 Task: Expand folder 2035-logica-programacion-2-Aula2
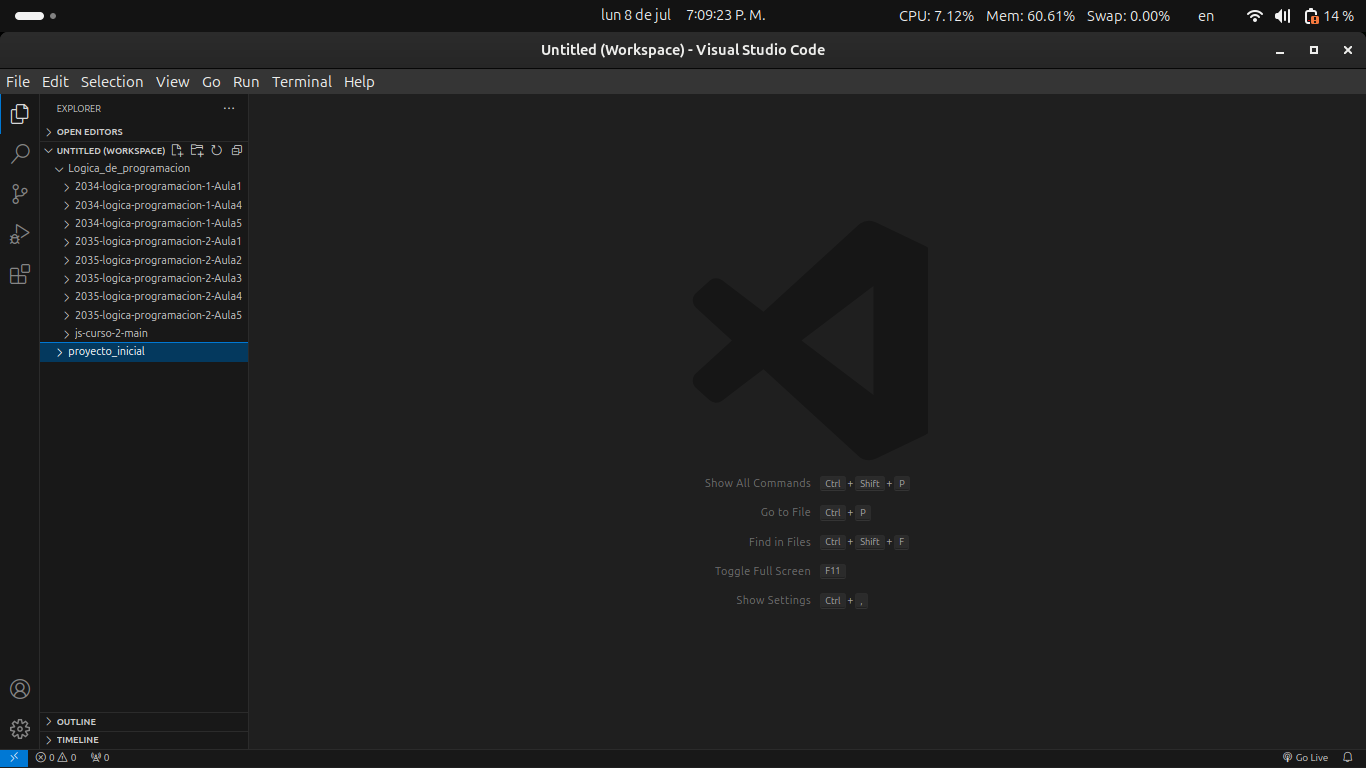tap(144, 260)
